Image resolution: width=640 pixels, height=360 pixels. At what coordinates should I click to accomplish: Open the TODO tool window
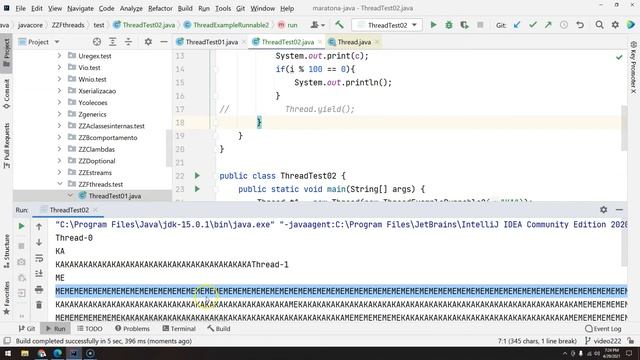coord(90,329)
